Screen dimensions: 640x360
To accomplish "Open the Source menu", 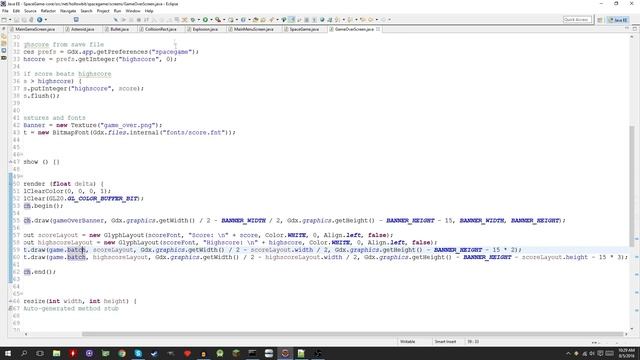I will 30,11.
